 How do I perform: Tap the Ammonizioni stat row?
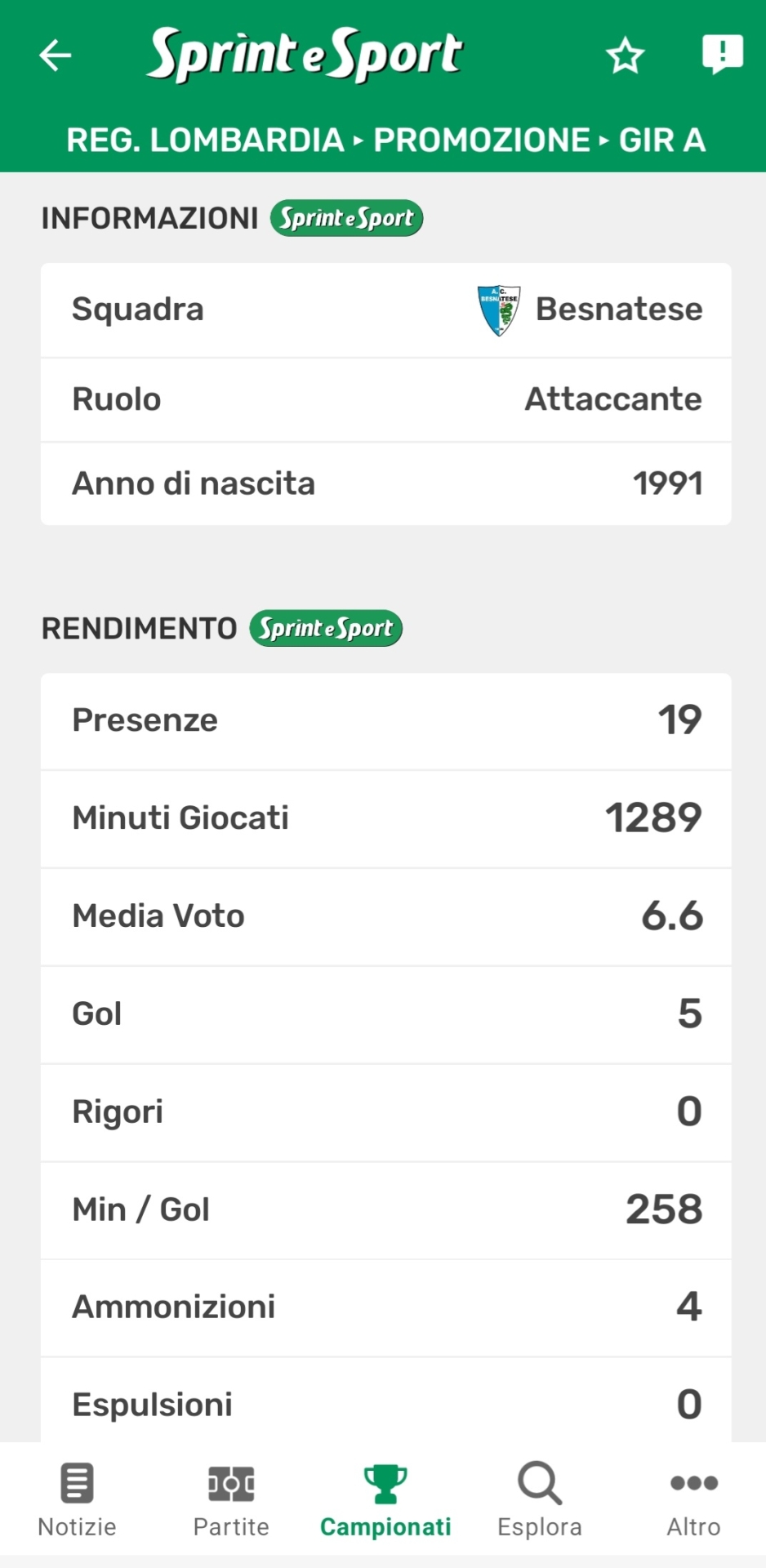tap(385, 1307)
